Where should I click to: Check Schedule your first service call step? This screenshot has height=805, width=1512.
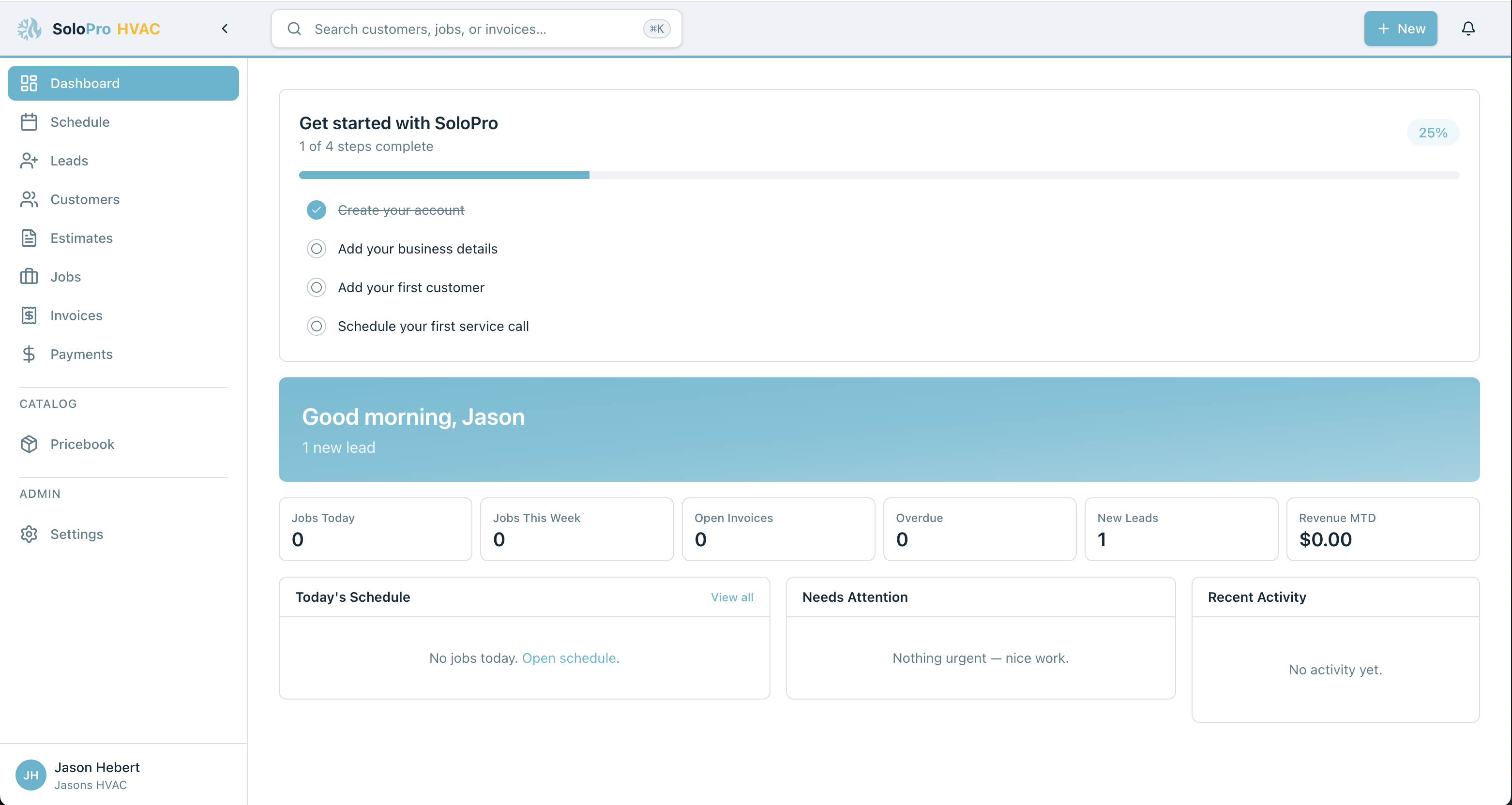(x=317, y=326)
